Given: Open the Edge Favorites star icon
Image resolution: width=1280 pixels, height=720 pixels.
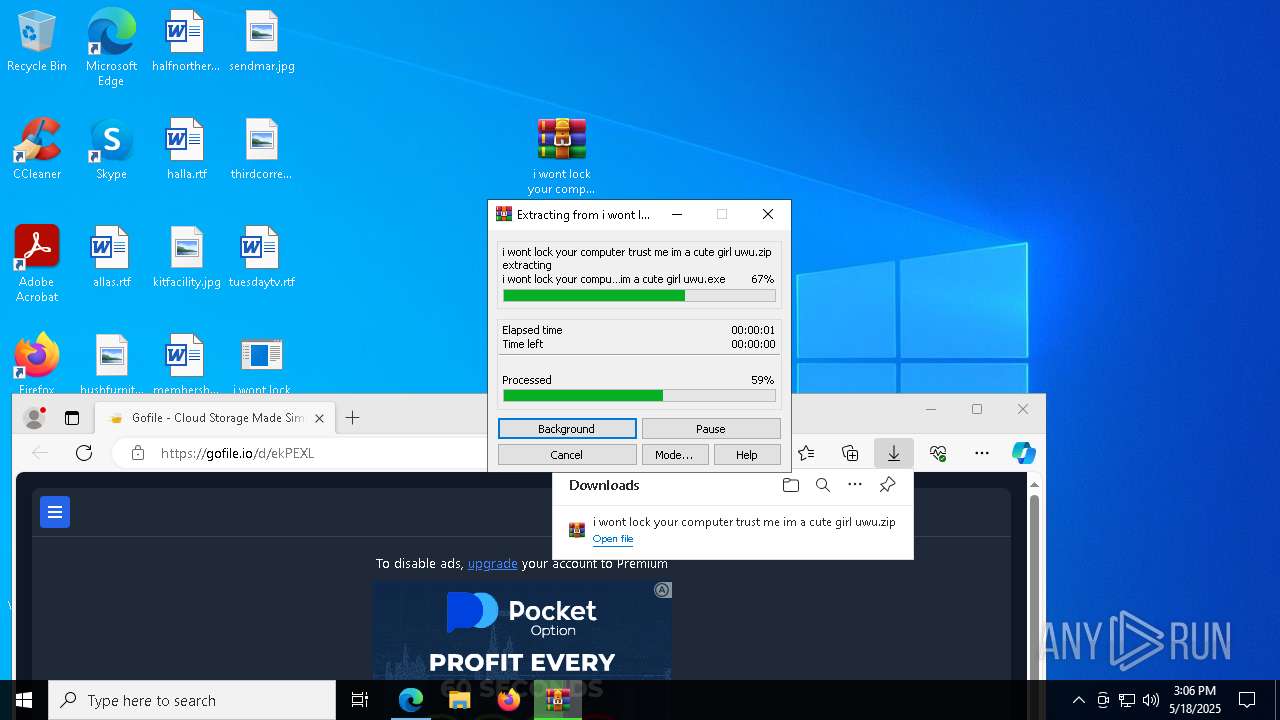Looking at the screenshot, I should [806, 453].
